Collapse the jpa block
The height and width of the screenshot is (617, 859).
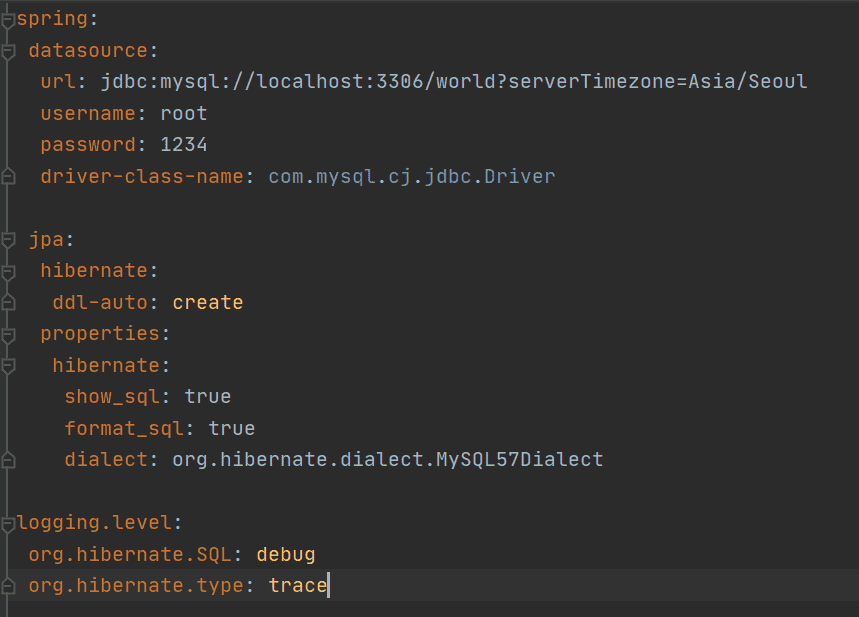(x=8, y=240)
